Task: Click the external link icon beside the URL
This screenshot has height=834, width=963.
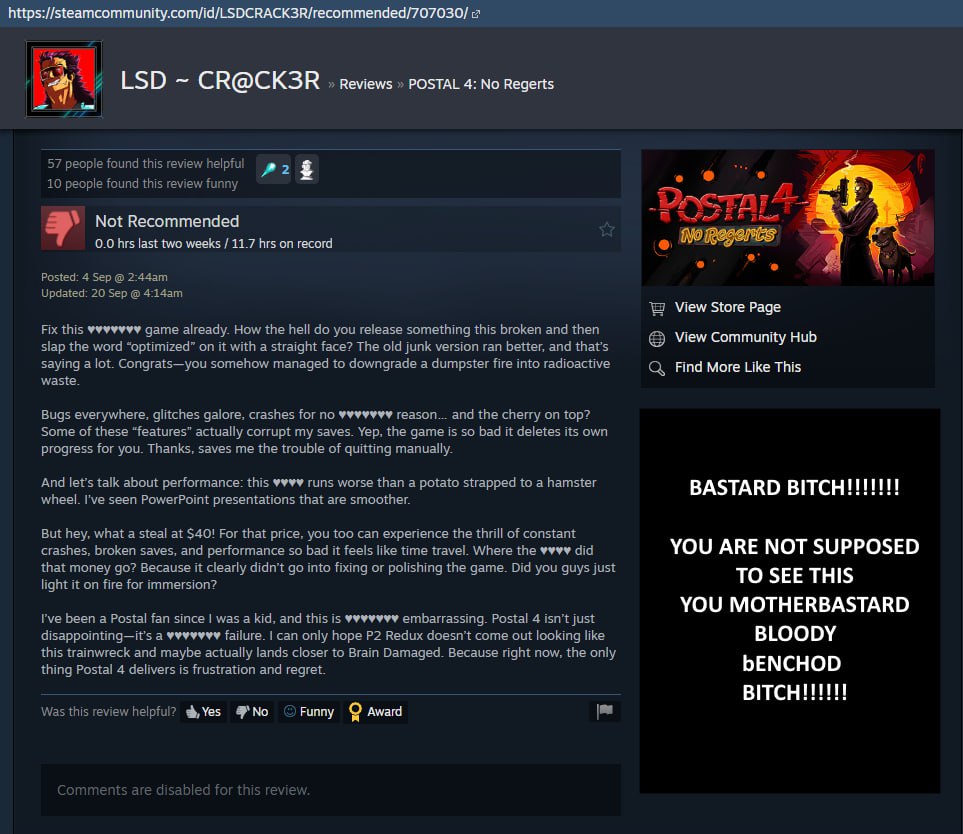Action: click(x=475, y=14)
